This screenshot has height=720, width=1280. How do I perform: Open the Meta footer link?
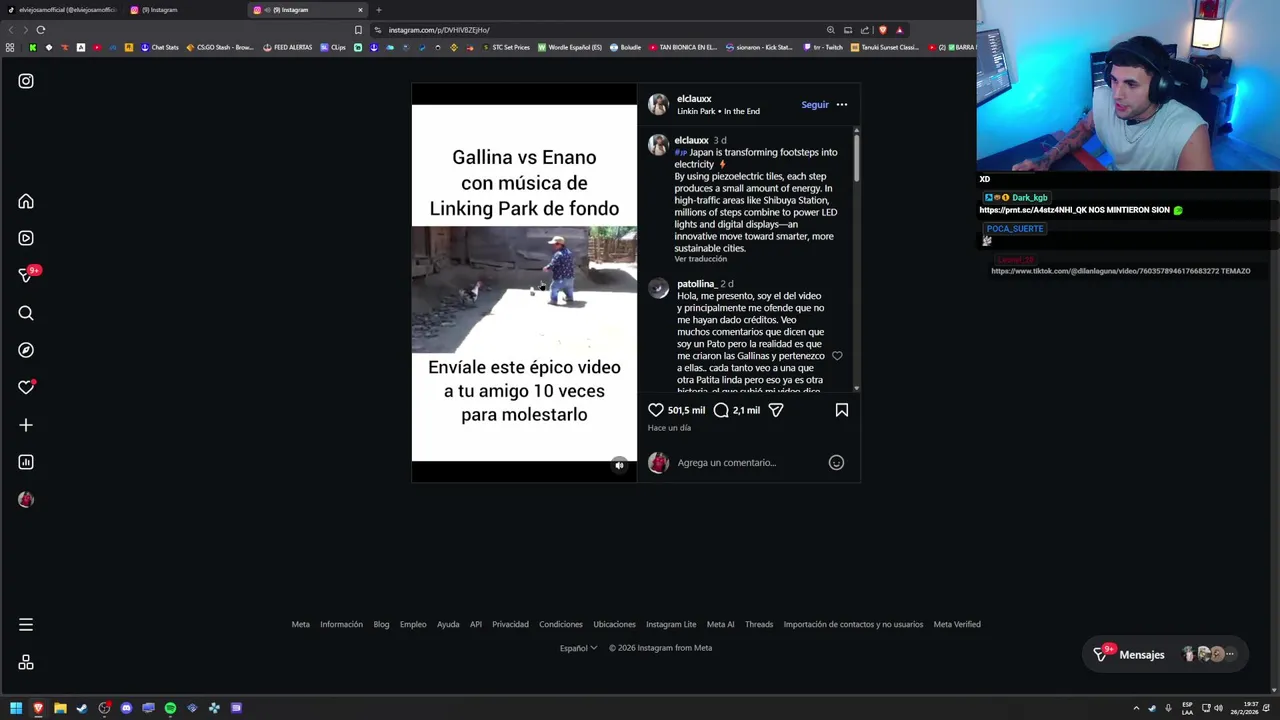coord(300,625)
